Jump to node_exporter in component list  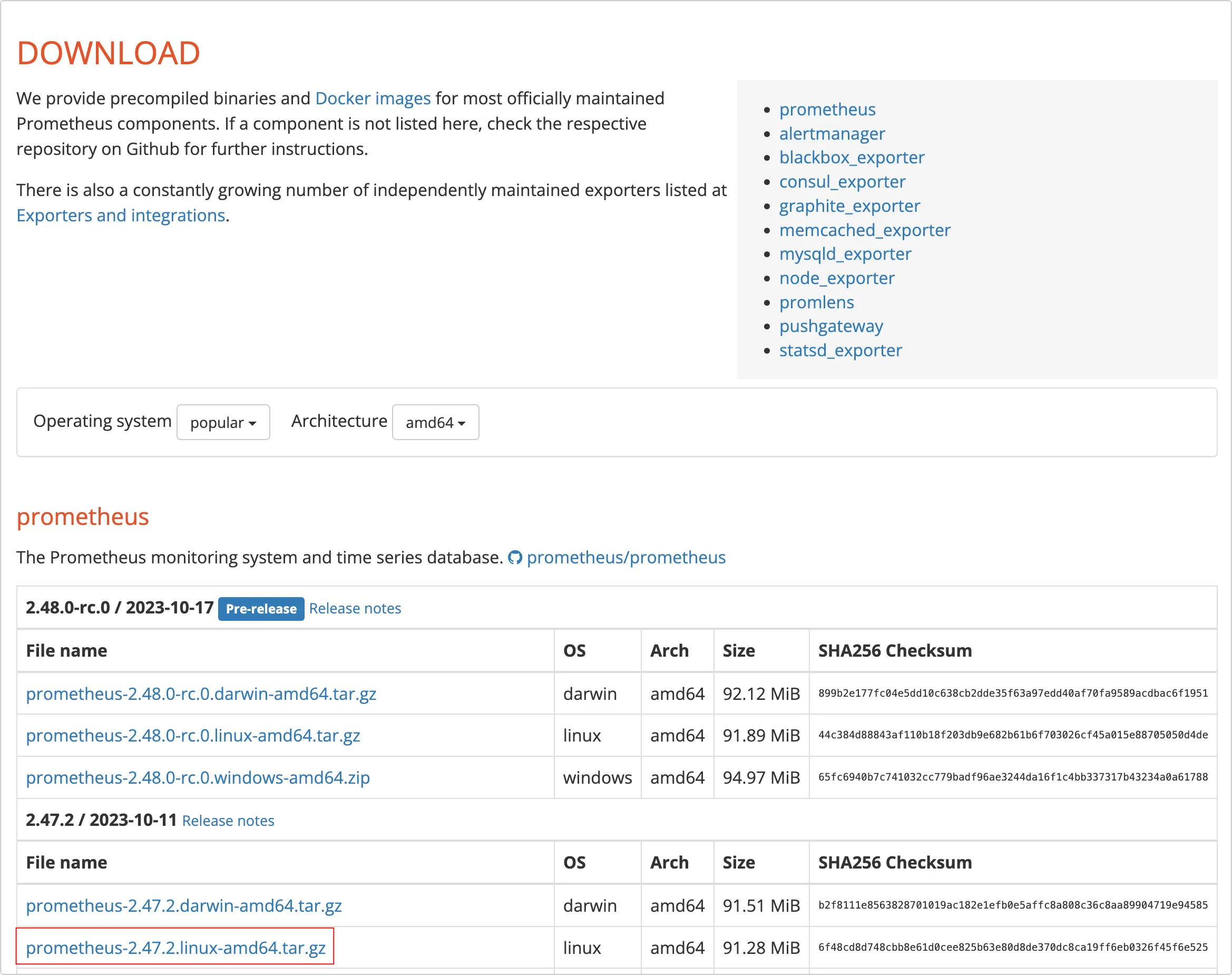pos(837,278)
